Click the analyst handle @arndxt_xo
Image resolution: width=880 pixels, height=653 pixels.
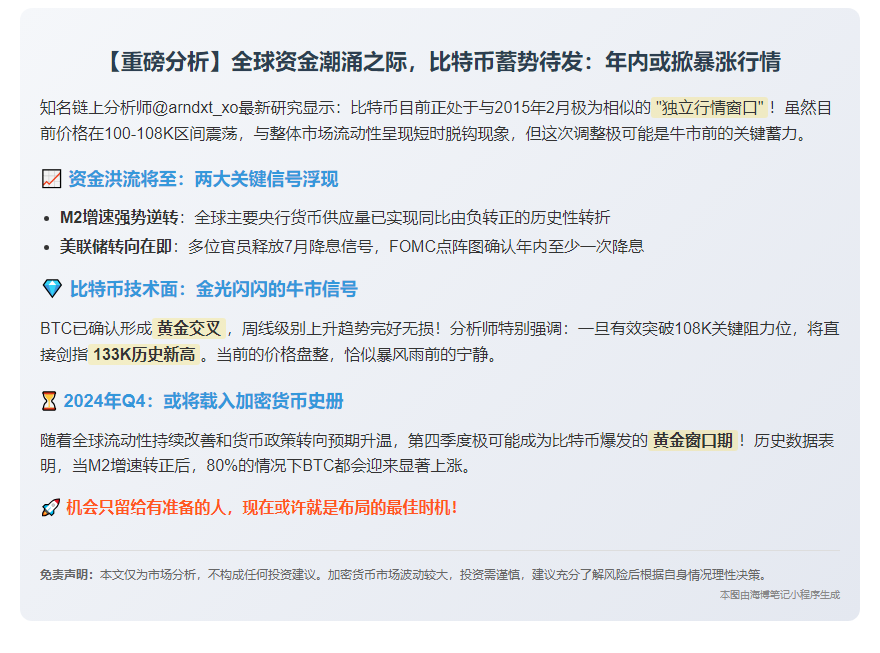tap(195, 108)
